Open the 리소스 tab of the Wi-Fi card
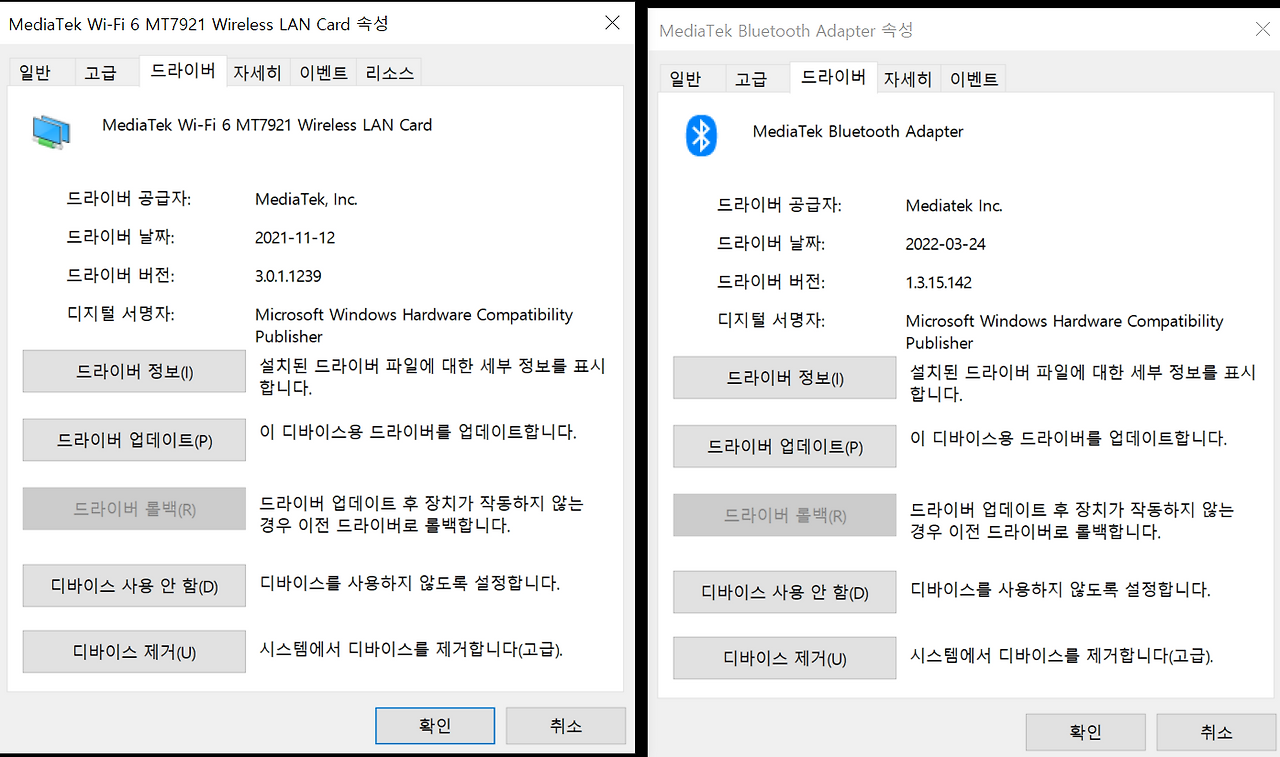 tap(388, 71)
